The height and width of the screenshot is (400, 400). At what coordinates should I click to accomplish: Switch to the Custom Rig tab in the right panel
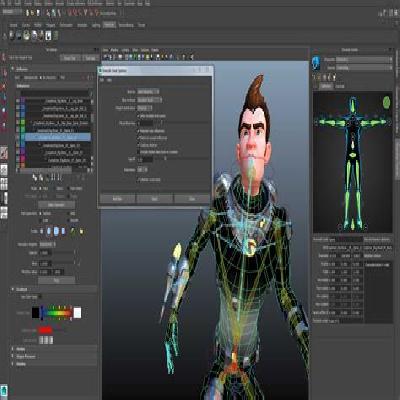coord(340,86)
